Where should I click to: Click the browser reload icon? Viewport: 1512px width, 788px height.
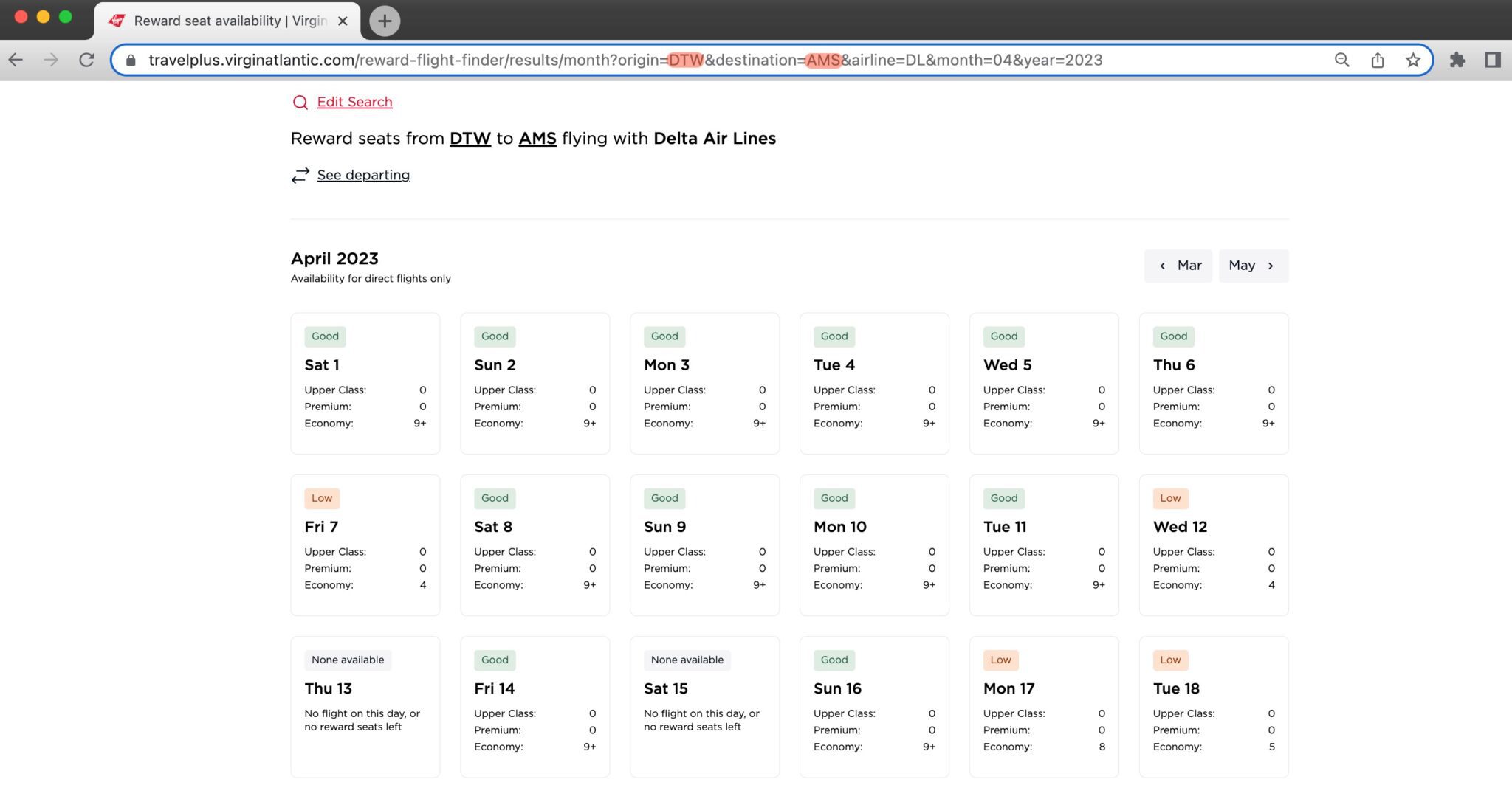point(87,61)
